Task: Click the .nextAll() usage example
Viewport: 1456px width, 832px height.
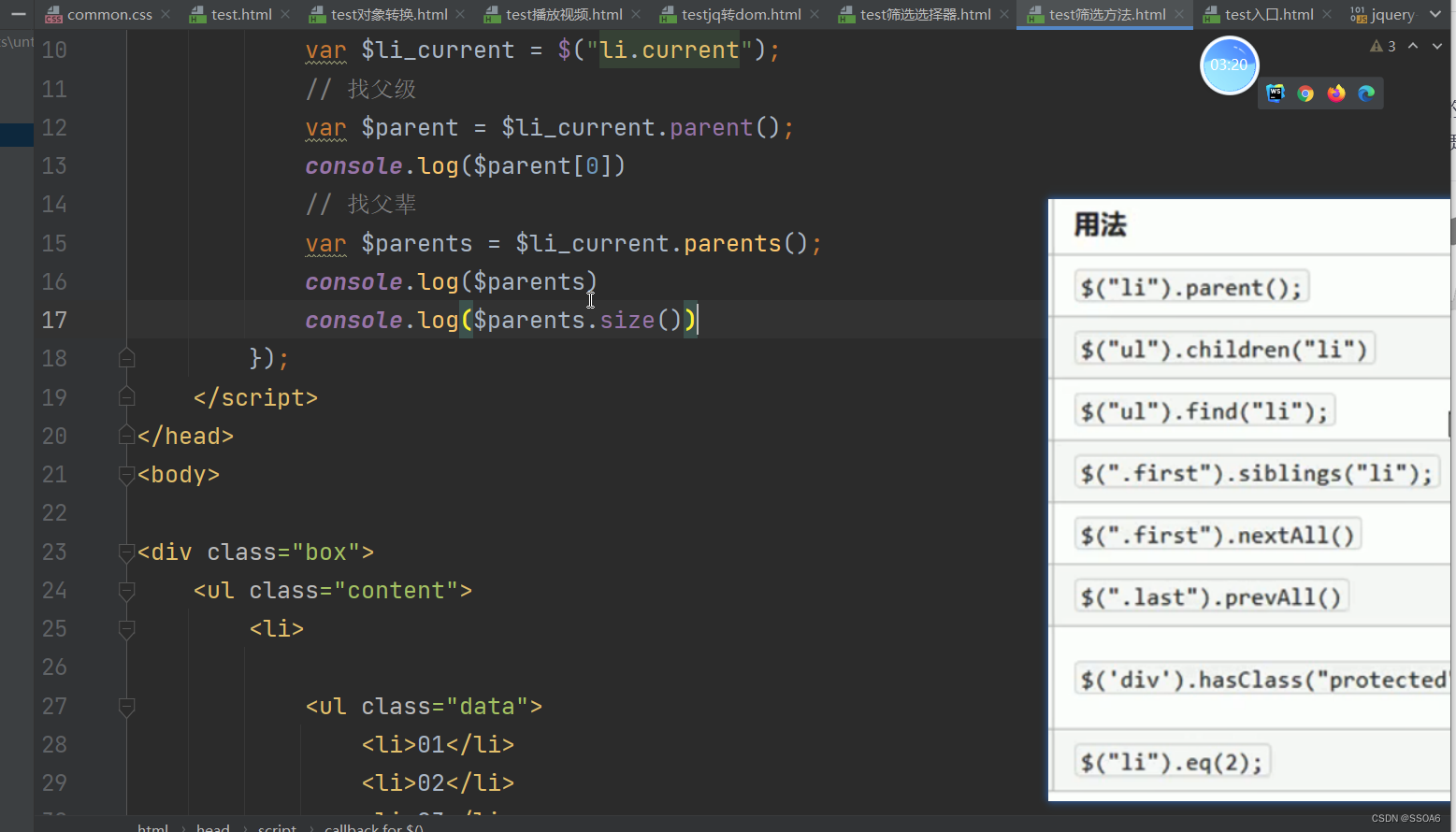Action: pos(1218,535)
